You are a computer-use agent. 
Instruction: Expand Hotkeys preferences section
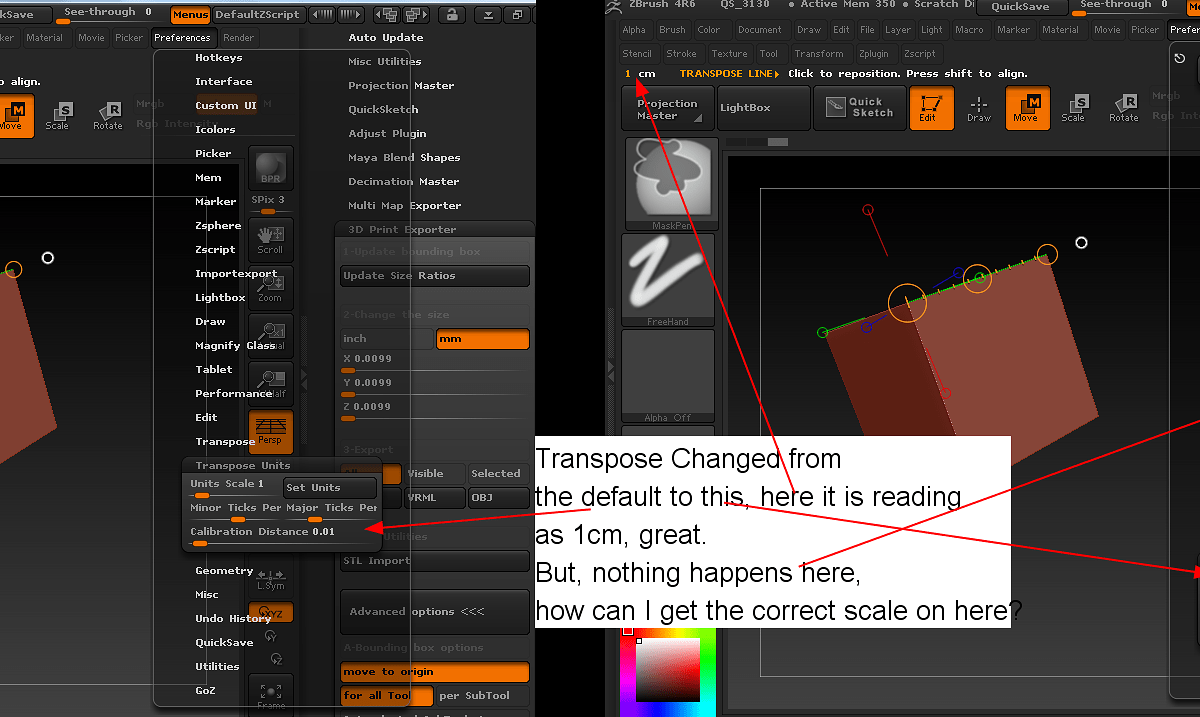pos(218,58)
